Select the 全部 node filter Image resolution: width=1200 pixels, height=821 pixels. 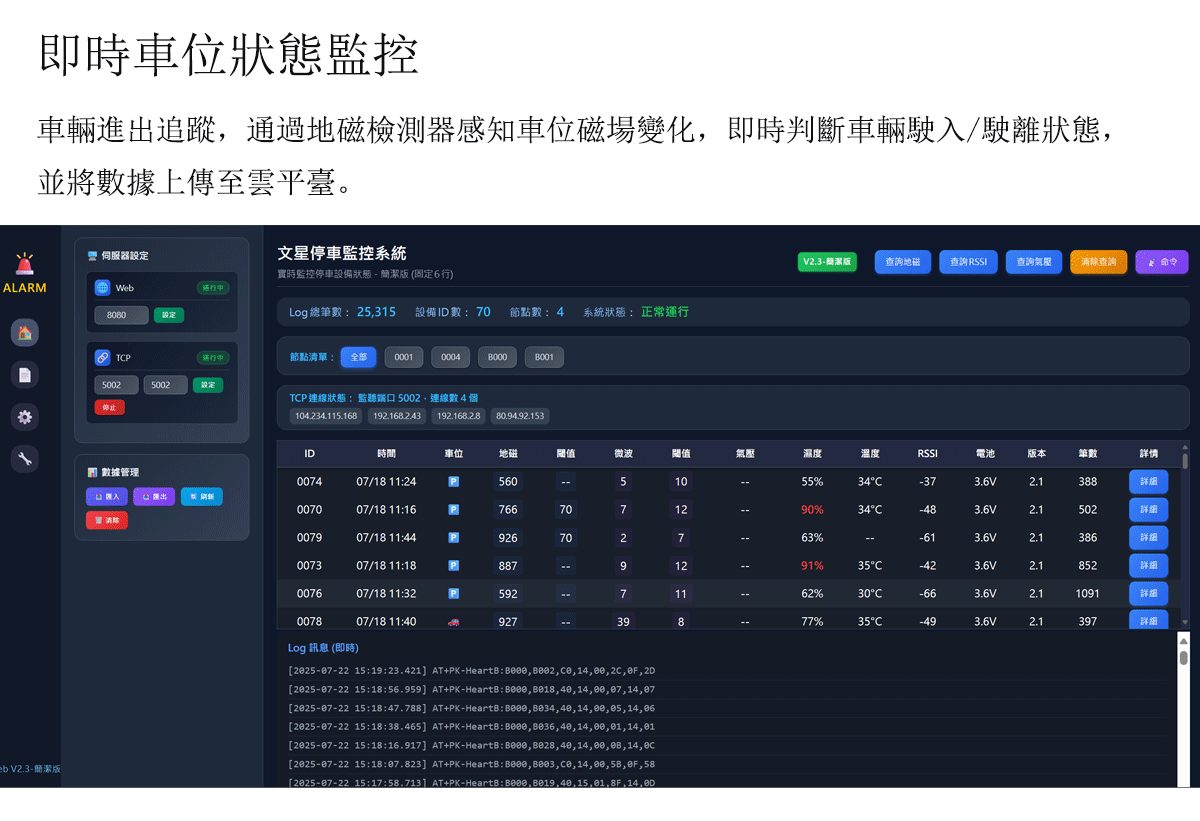point(358,357)
